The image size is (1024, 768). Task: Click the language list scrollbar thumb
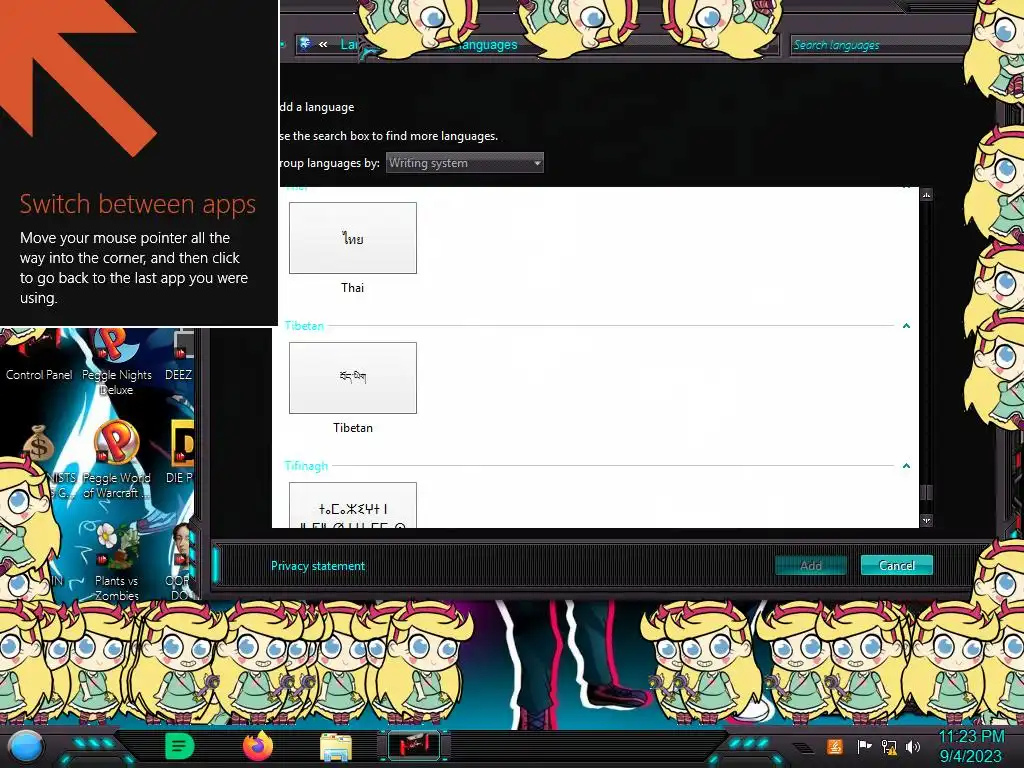926,492
